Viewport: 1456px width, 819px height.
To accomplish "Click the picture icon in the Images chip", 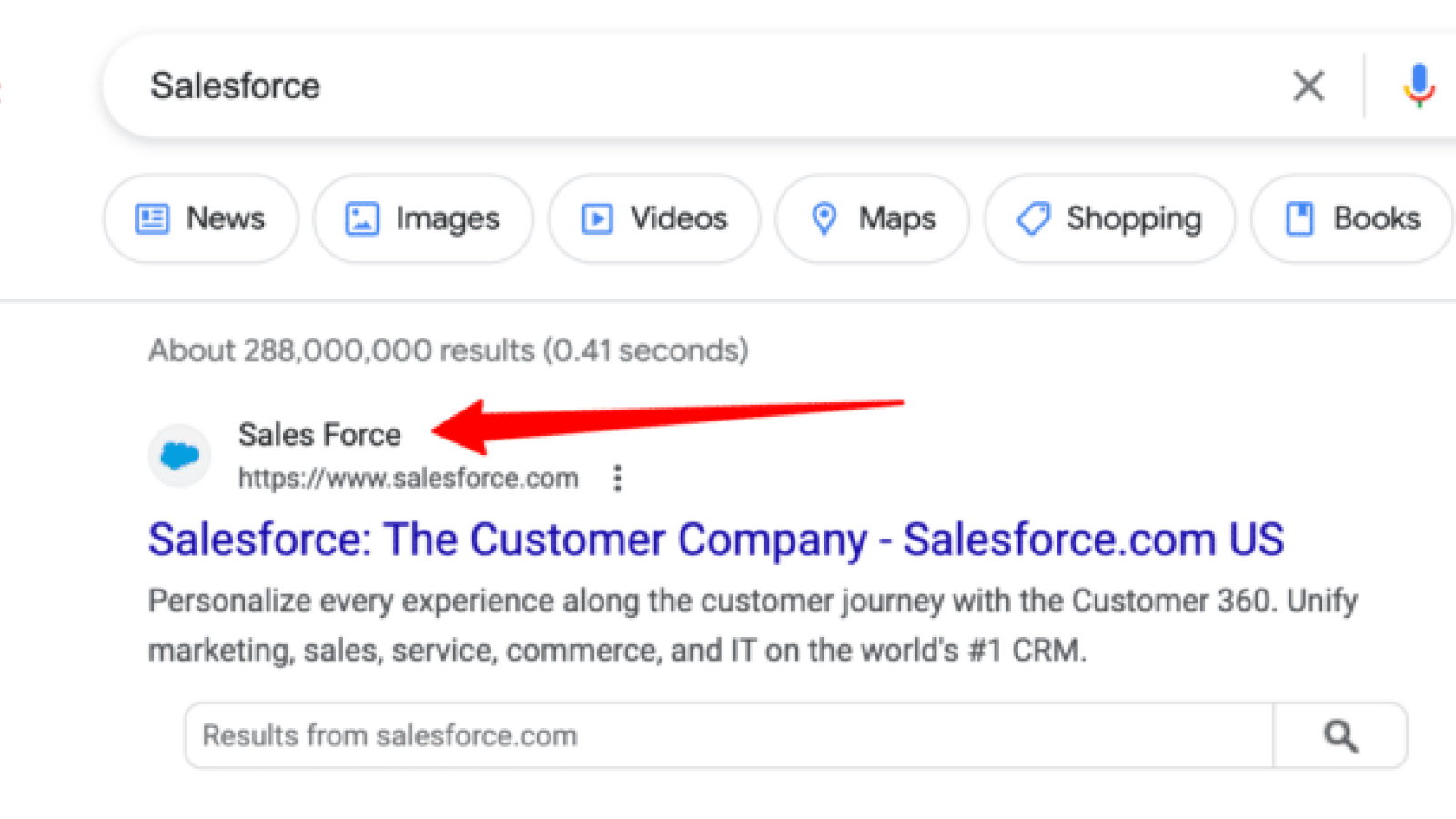I will click(x=362, y=219).
